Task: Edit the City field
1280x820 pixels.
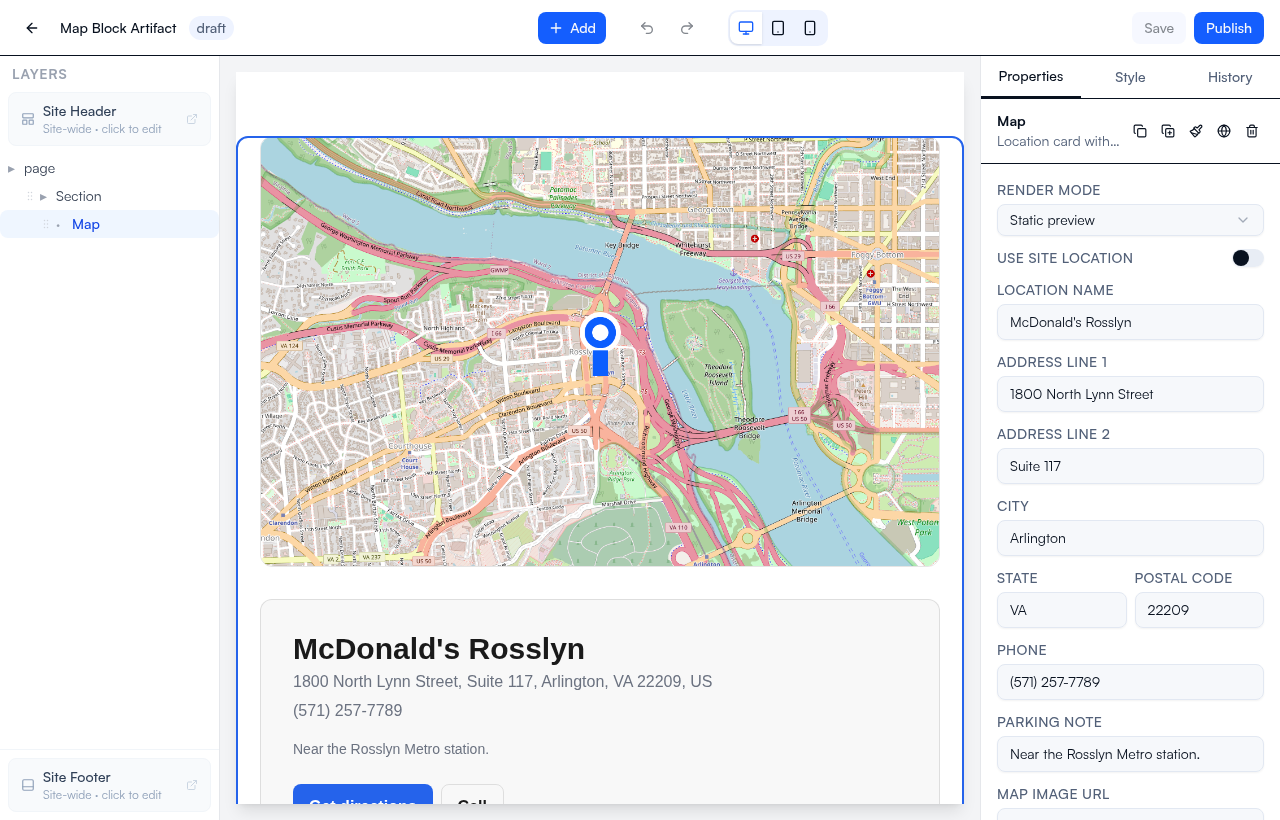Action: click(1130, 538)
